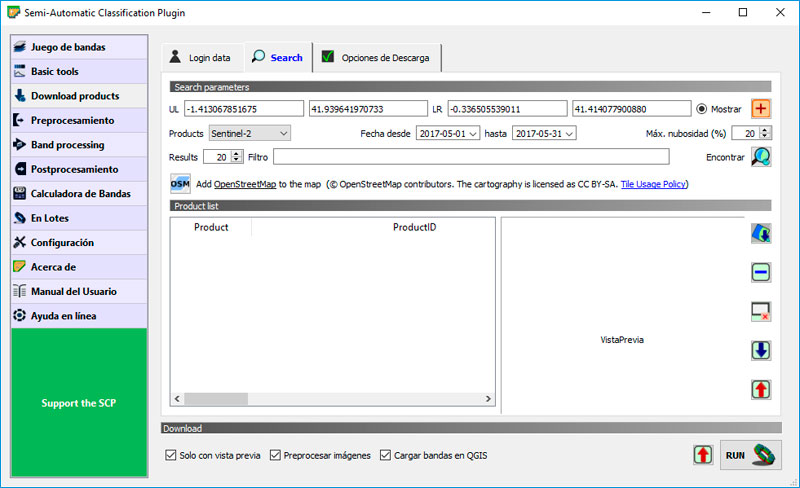The width and height of the screenshot is (800, 488).
Task: Toggle Solo con vista previa checkbox
Action: tap(171, 455)
